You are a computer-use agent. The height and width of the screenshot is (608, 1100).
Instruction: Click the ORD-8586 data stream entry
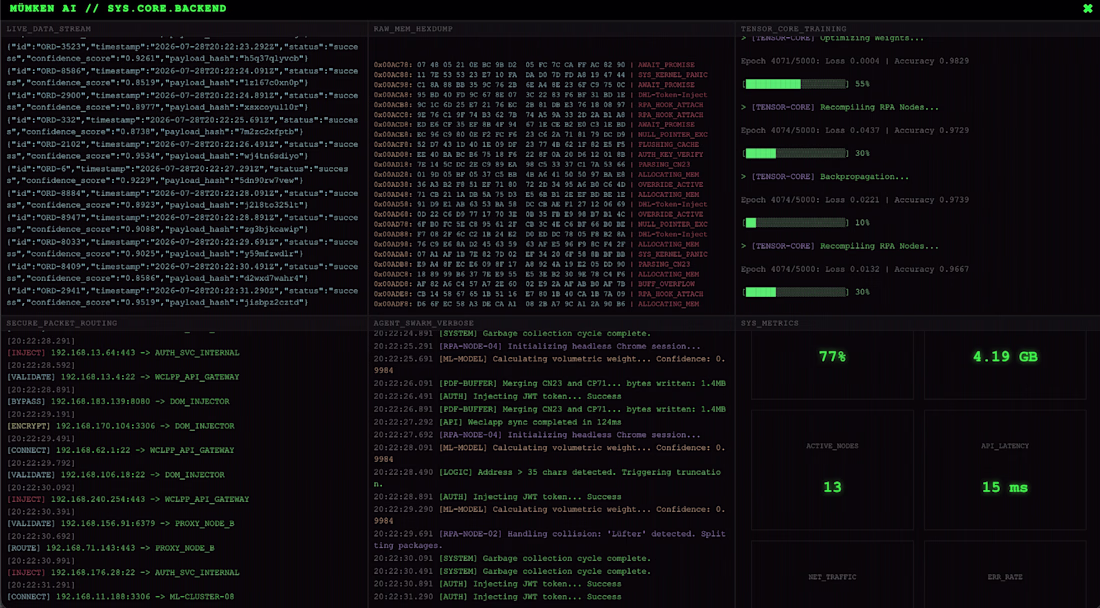click(182, 77)
